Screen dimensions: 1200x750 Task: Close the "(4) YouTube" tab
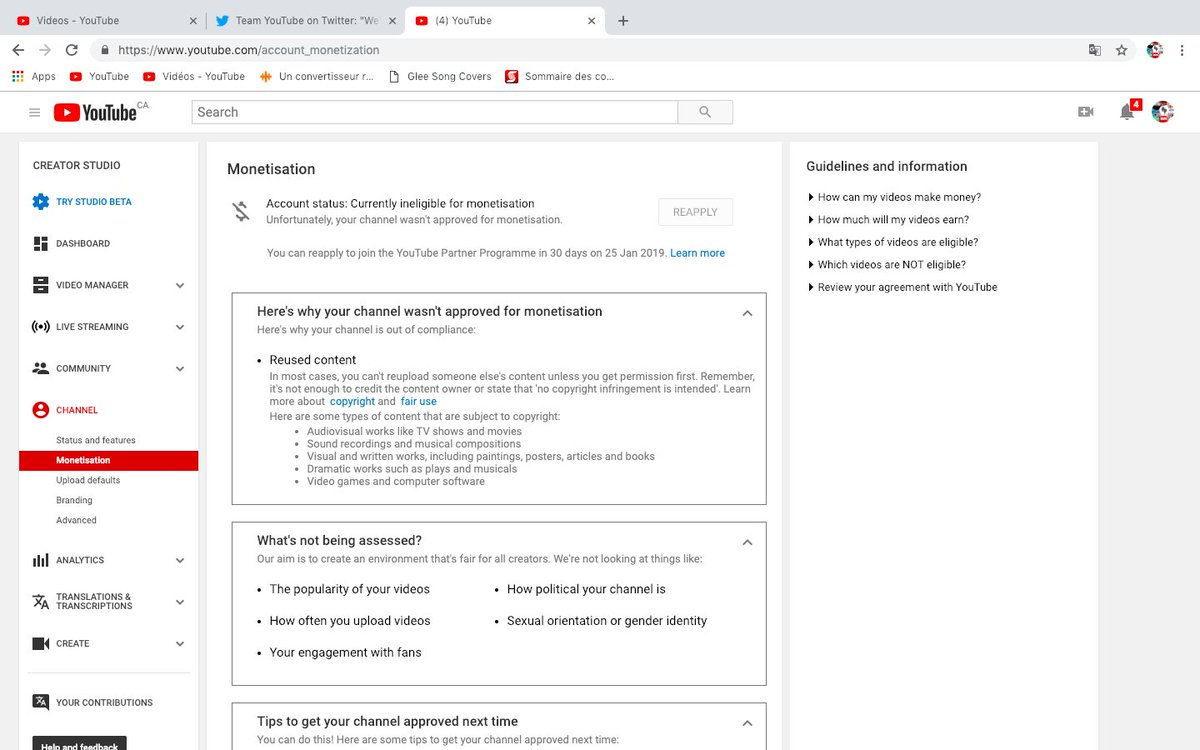pos(592,20)
